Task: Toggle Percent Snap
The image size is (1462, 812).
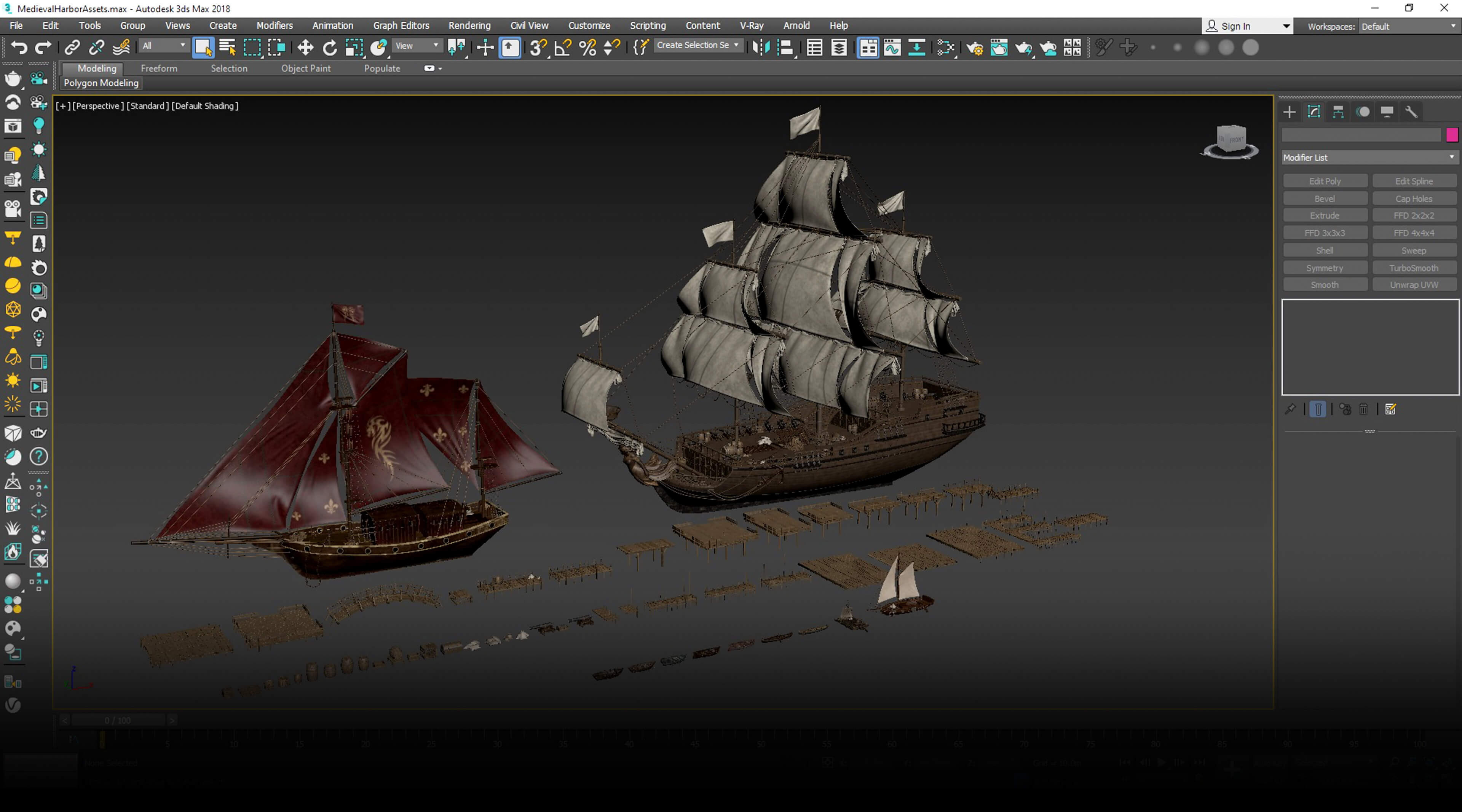Action: (x=587, y=47)
